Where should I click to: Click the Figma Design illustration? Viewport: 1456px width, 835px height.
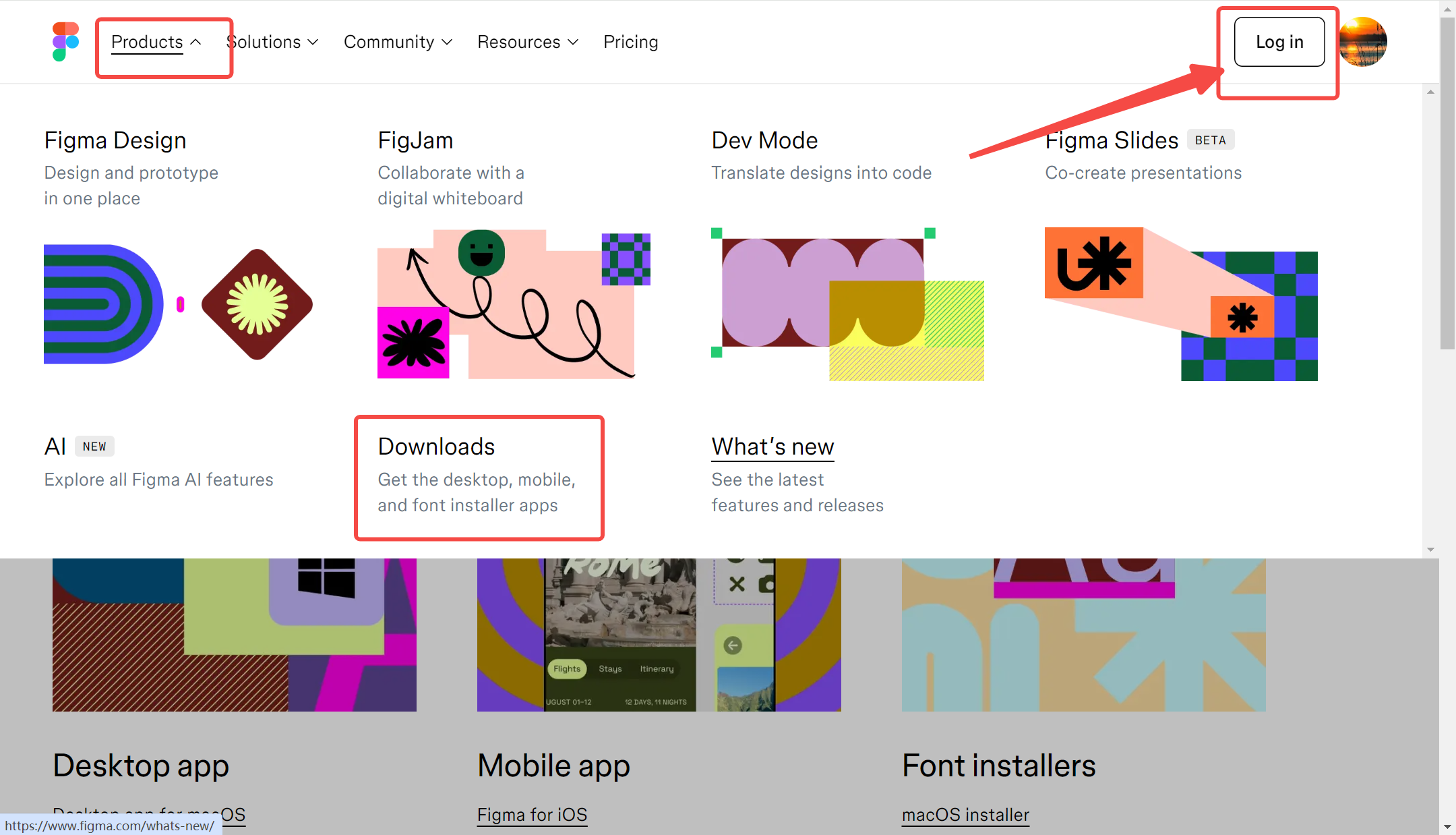[179, 304]
